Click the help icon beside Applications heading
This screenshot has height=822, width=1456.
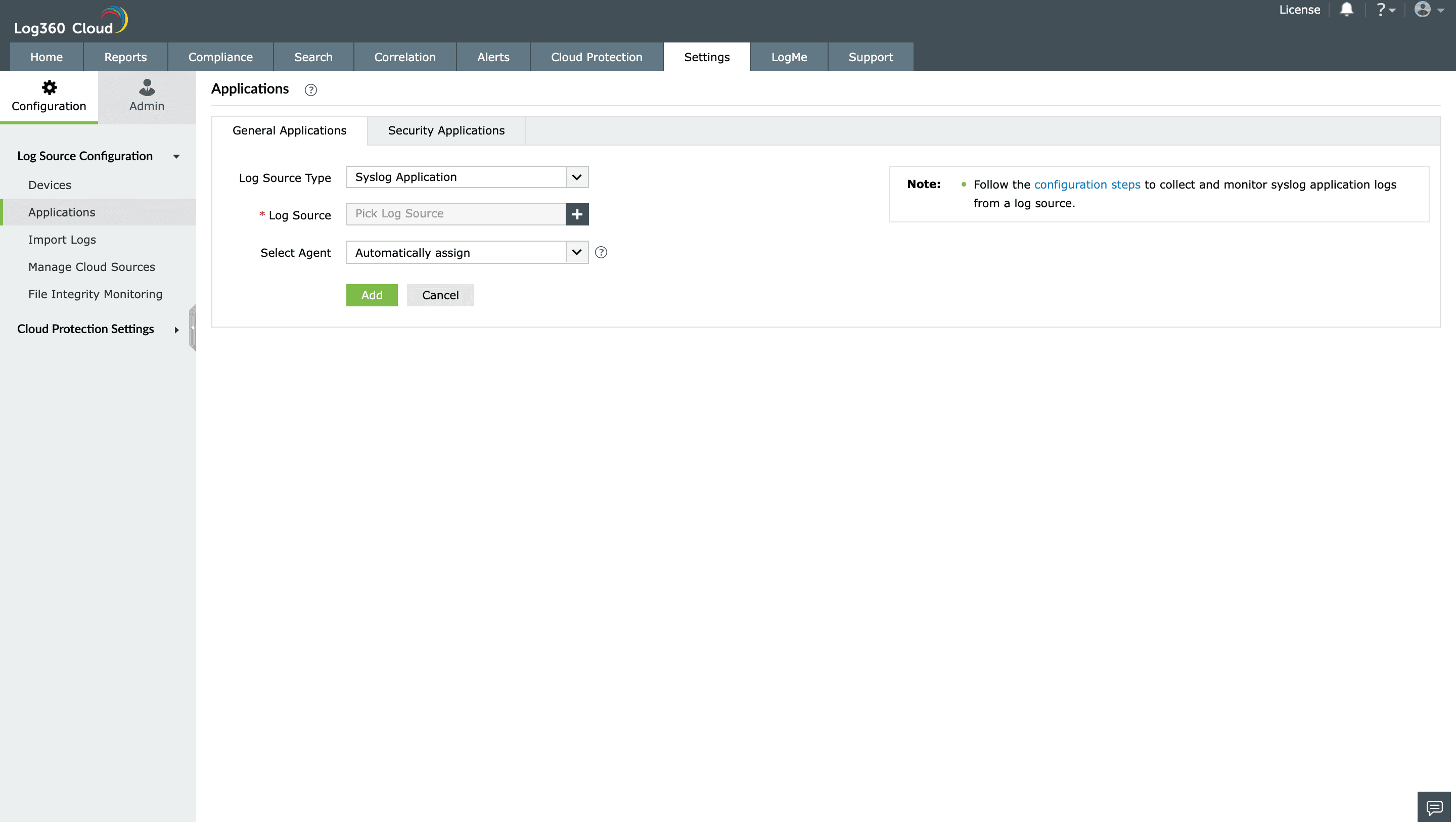tap(310, 90)
